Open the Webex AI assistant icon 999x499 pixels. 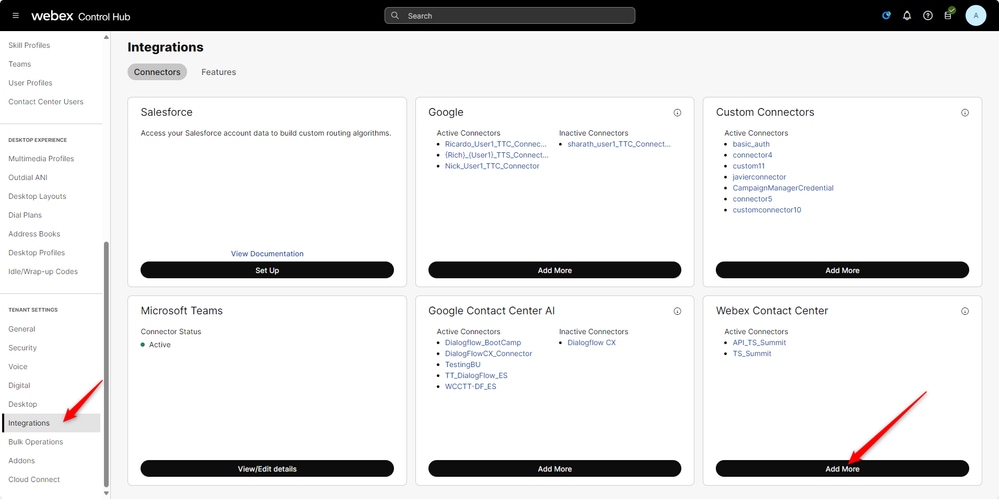coord(886,16)
